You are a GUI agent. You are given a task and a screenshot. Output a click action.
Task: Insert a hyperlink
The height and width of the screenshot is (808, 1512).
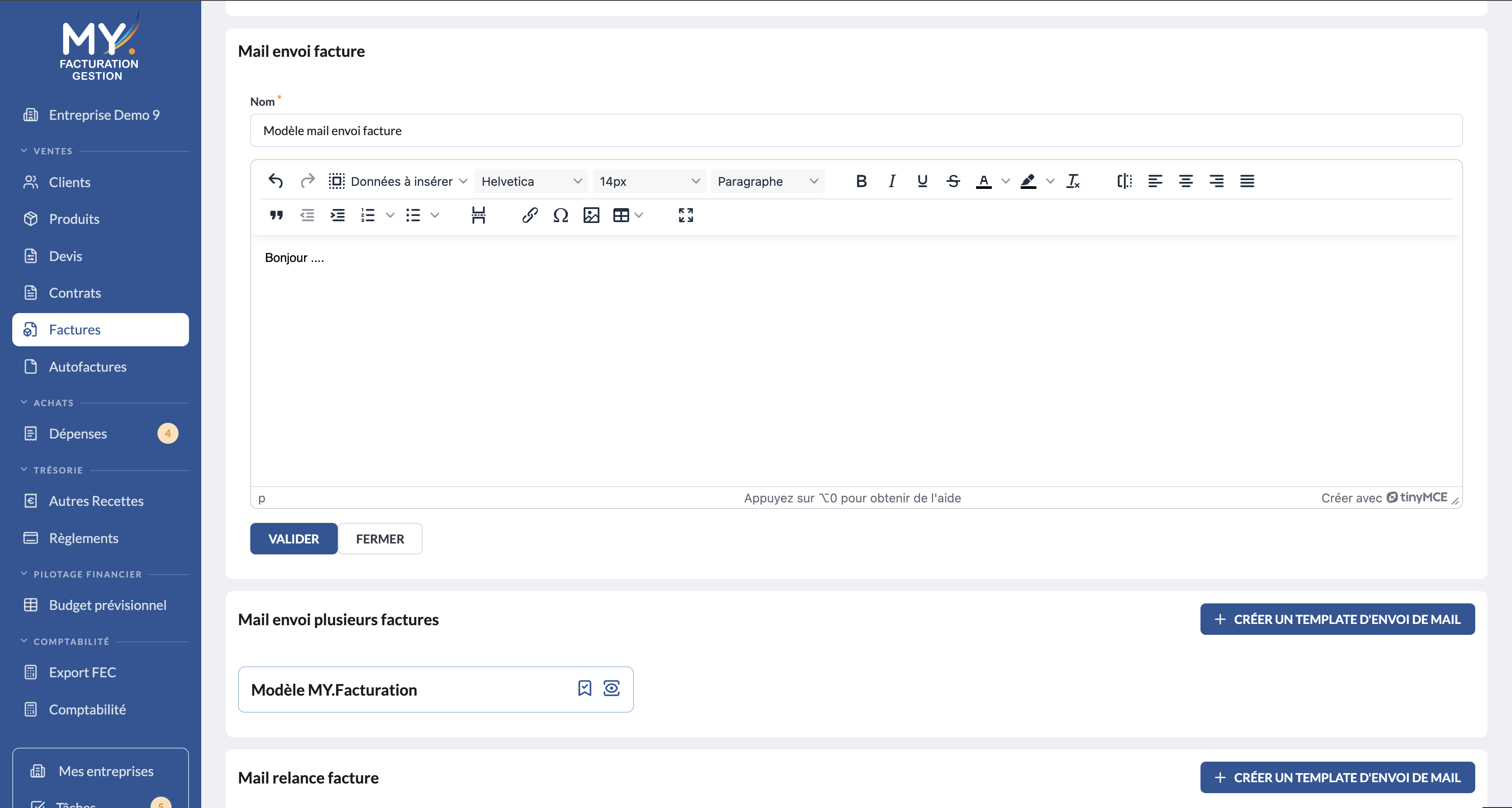[530, 216]
